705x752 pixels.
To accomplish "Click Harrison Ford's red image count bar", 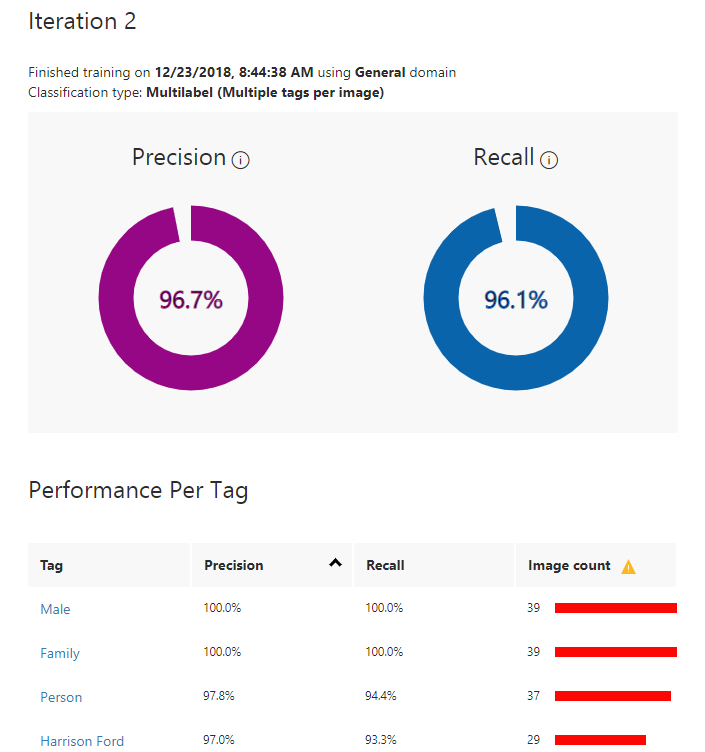I will (600, 740).
